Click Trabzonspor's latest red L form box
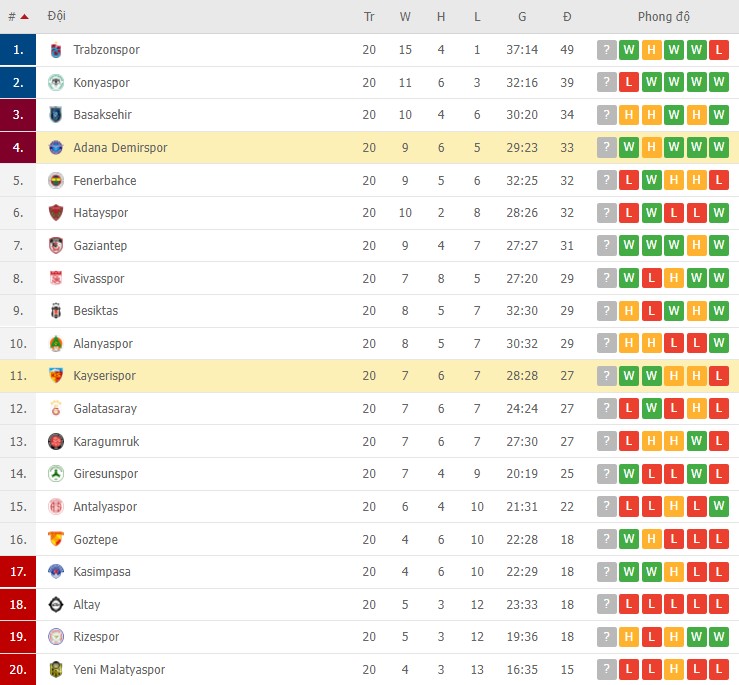 click(x=719, y=50)
